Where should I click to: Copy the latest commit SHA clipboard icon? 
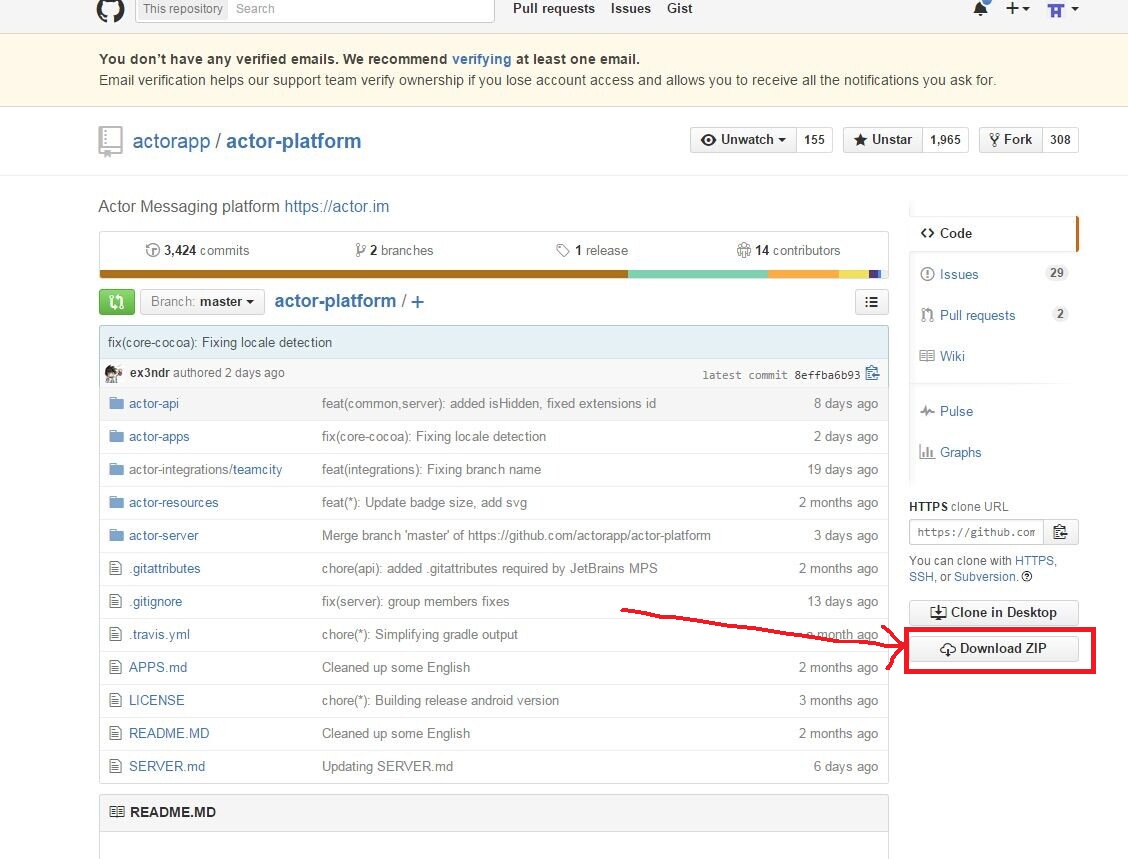coord(873,373)
